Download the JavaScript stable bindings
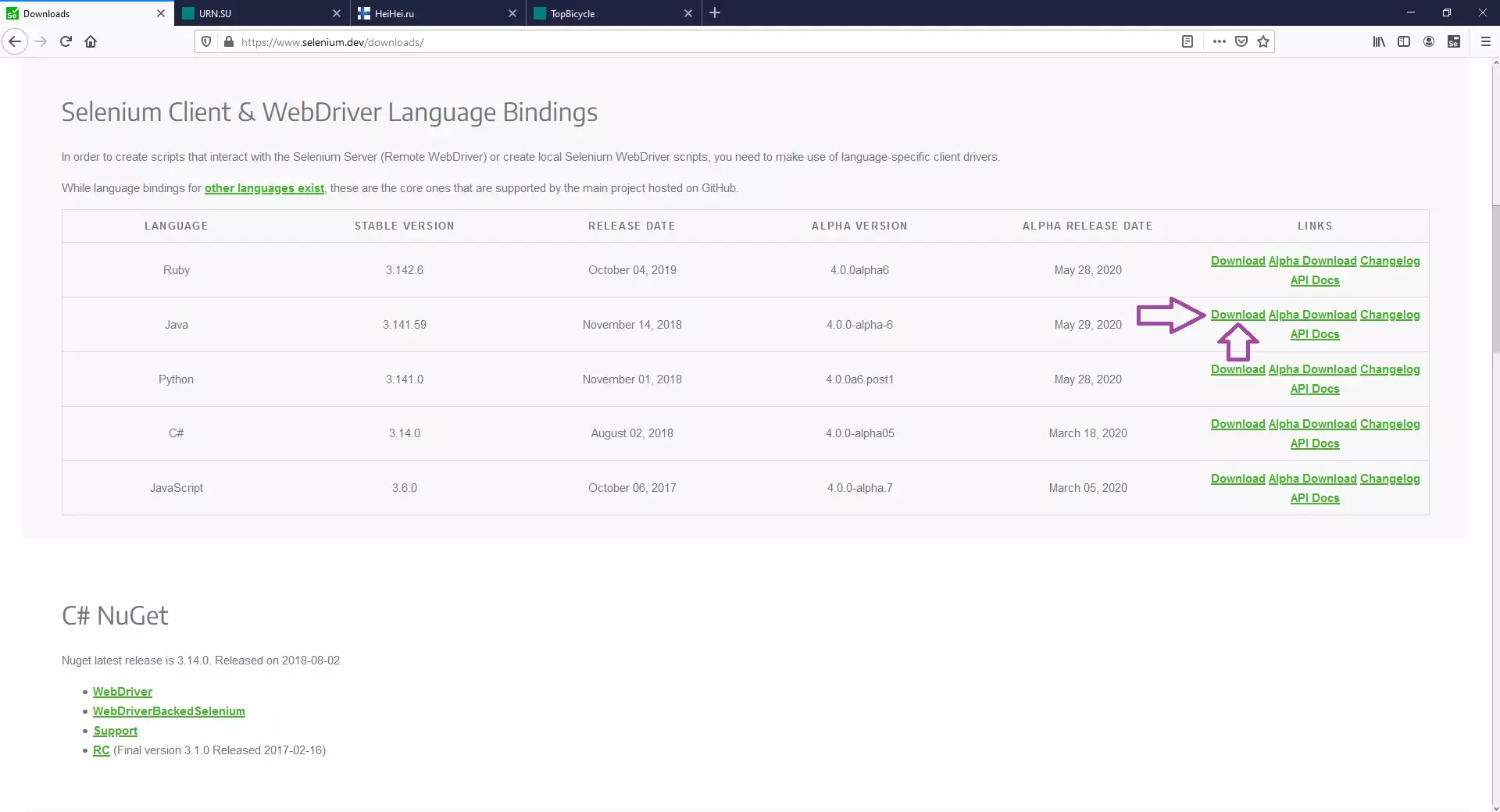The image size is (1500, 812). tap(1237, 479)
